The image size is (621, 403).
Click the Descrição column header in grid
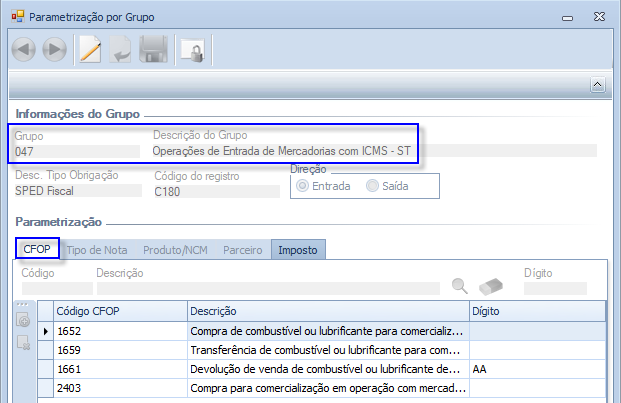pos(328,311)
